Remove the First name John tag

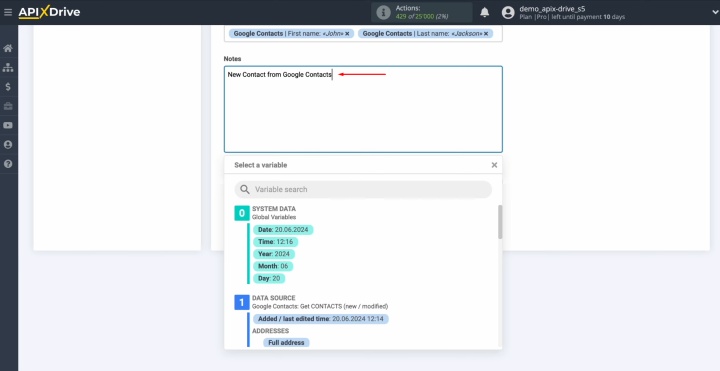tap(348, 34)
